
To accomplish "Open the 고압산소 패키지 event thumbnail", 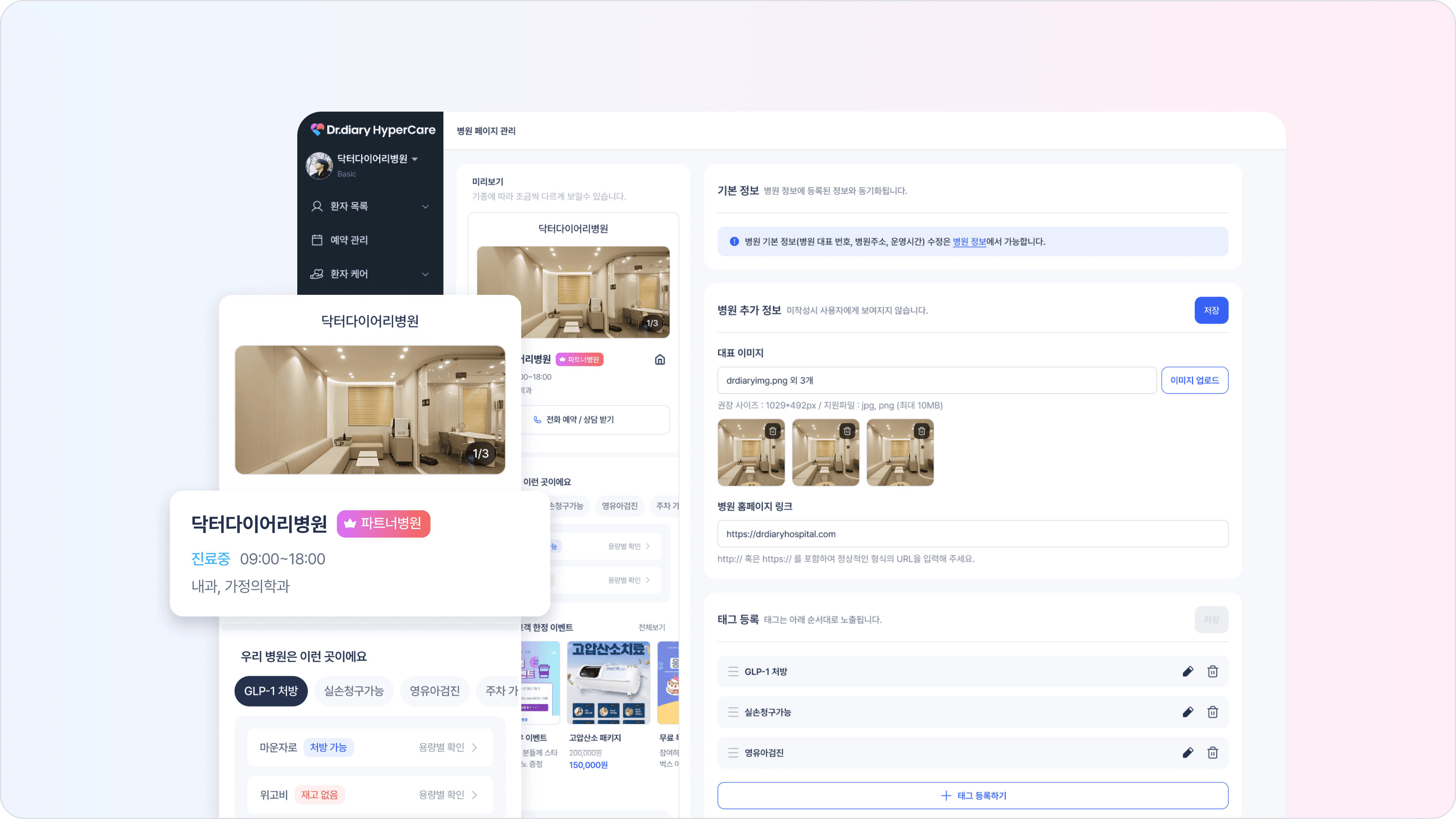I will pos(608,683).
